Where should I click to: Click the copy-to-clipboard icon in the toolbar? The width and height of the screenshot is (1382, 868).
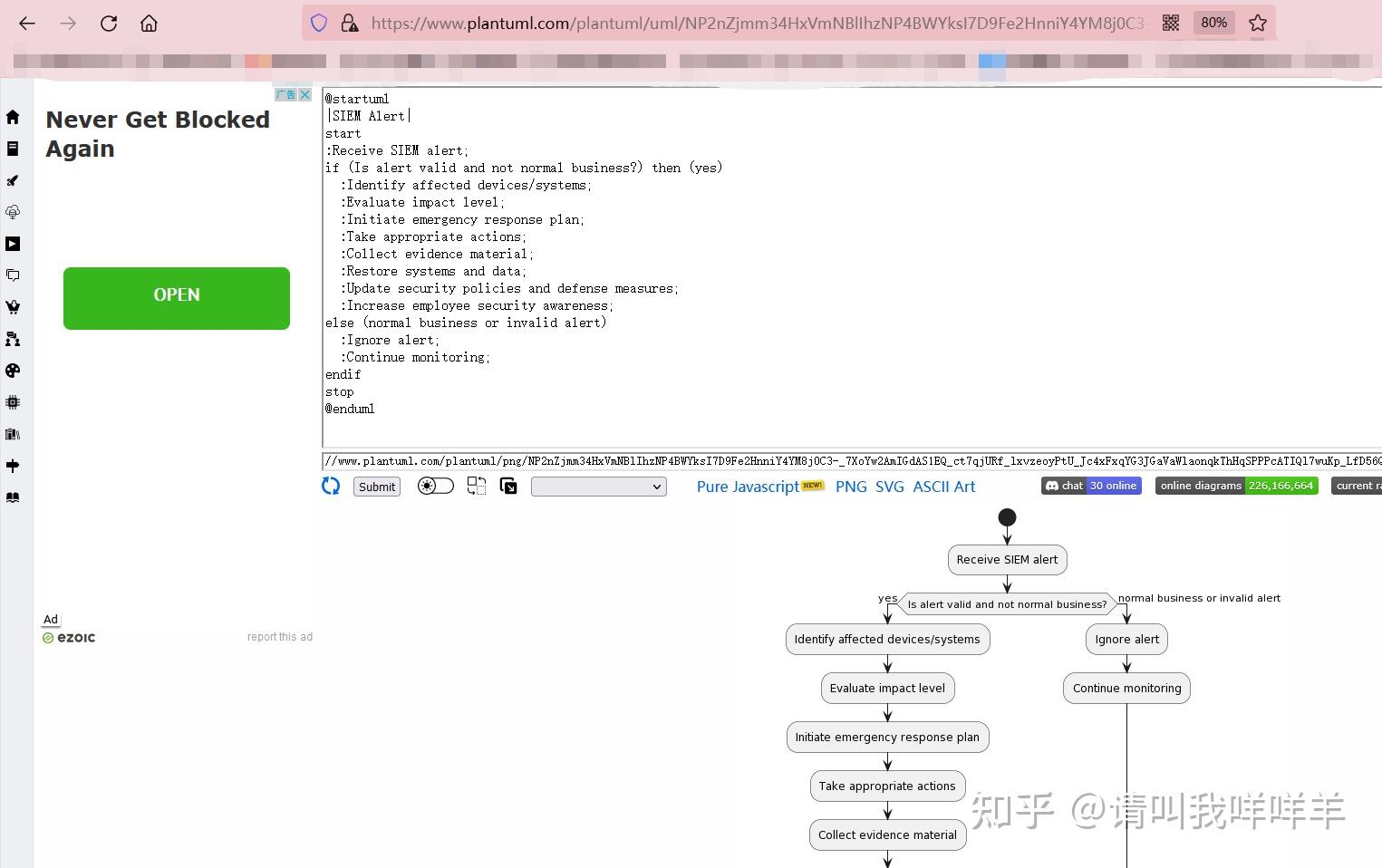[507, 486]
